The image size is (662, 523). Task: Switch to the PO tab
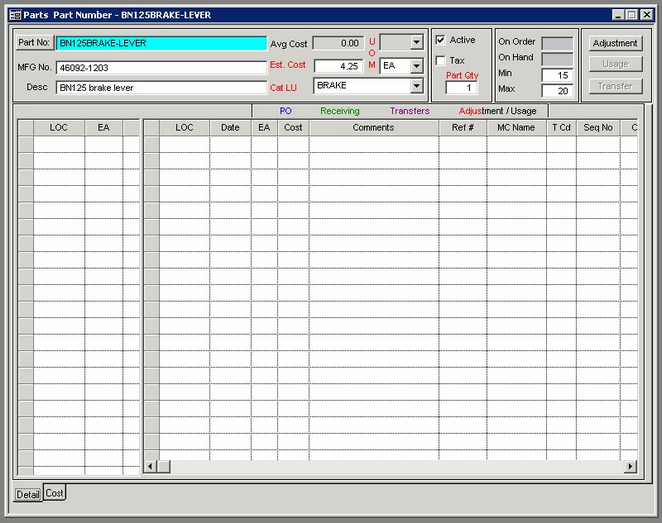285,111
